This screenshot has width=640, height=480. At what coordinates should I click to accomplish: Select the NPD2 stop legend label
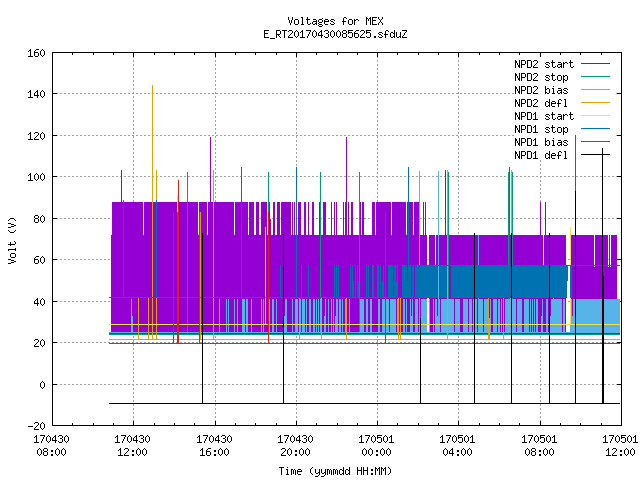(x=541, y=77)
